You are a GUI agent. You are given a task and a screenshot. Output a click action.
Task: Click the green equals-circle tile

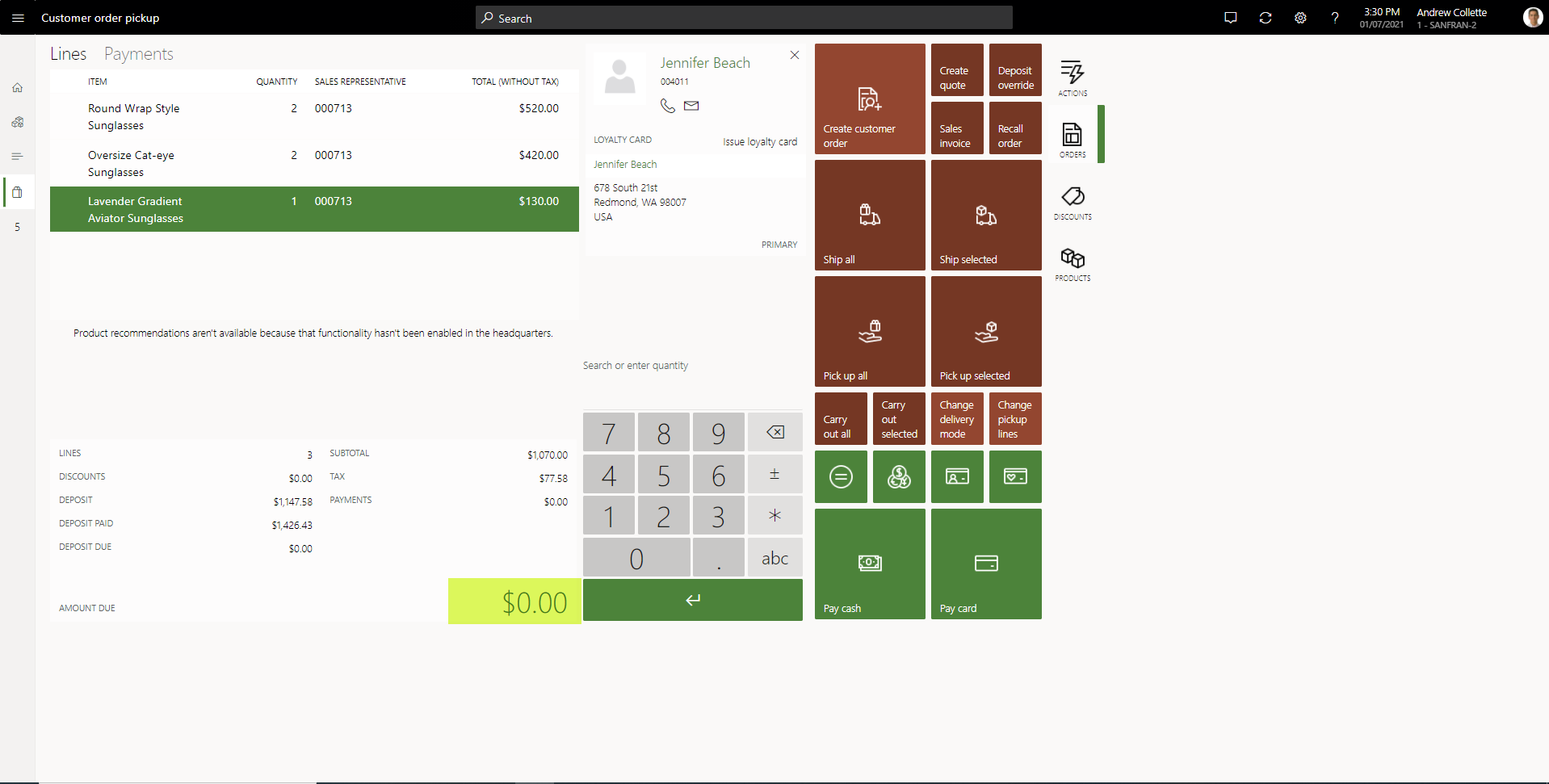tap(841, 476)
